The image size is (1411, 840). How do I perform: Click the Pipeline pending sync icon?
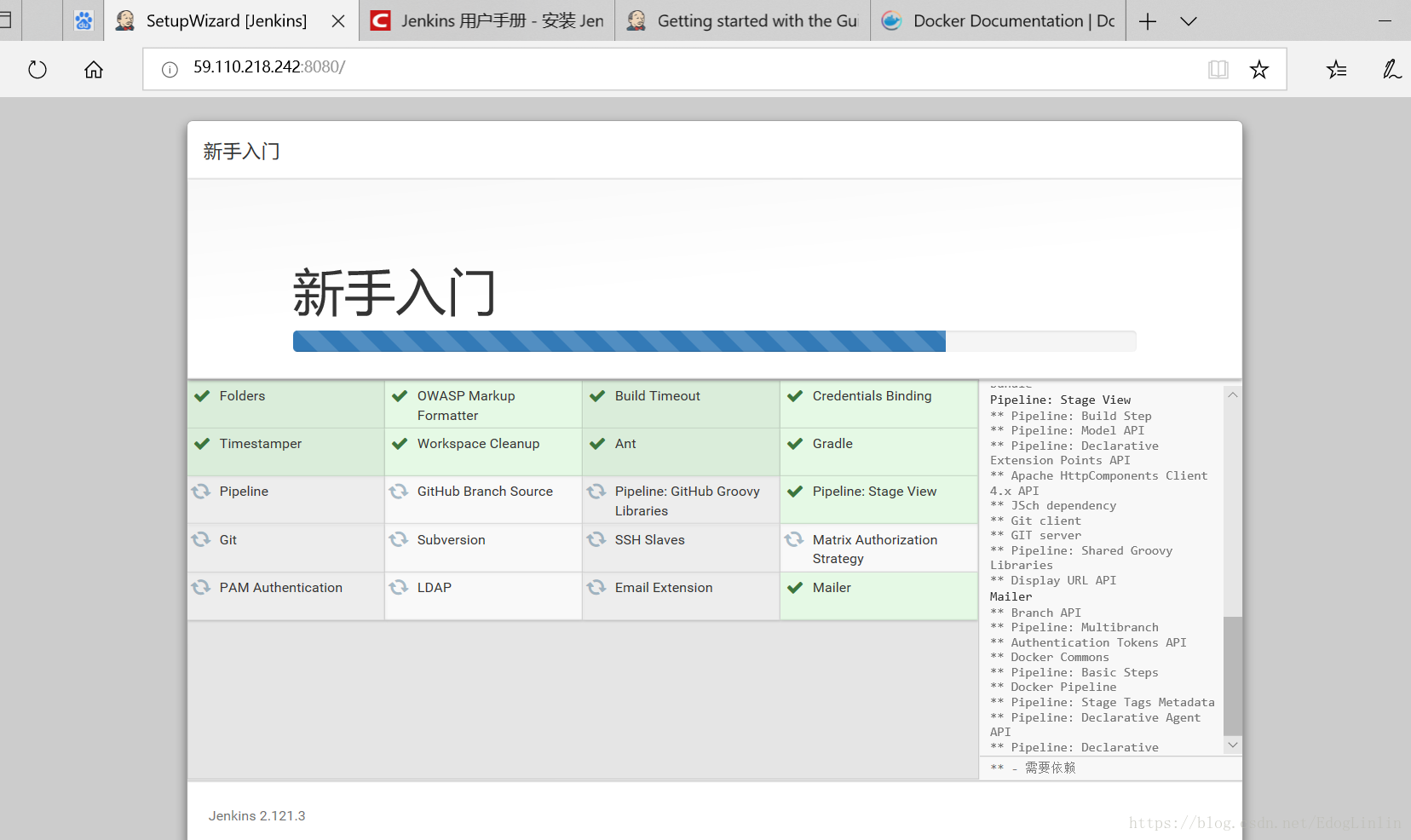point(201,492)
